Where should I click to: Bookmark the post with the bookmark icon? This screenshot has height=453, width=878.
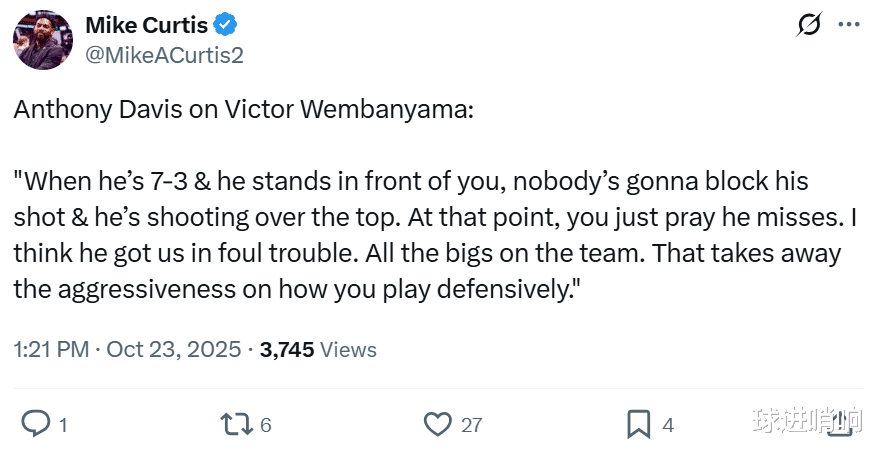coord(638,424)
